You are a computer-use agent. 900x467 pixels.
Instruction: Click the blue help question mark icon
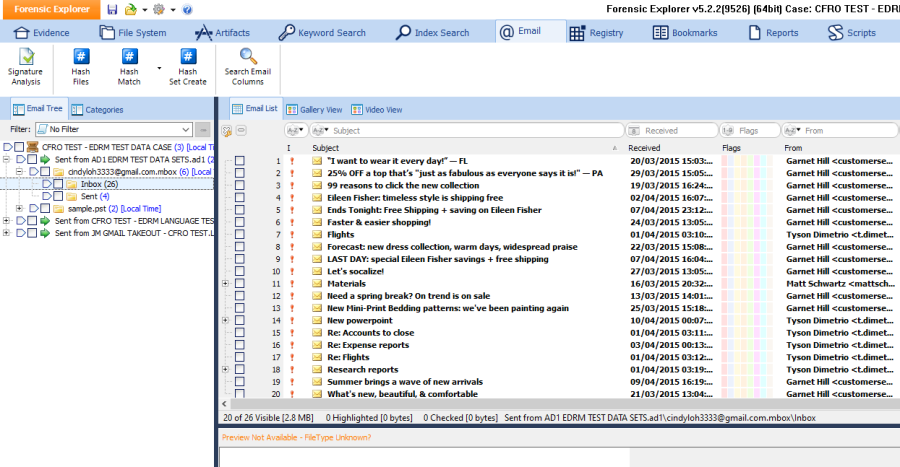[x=187, y=9]
